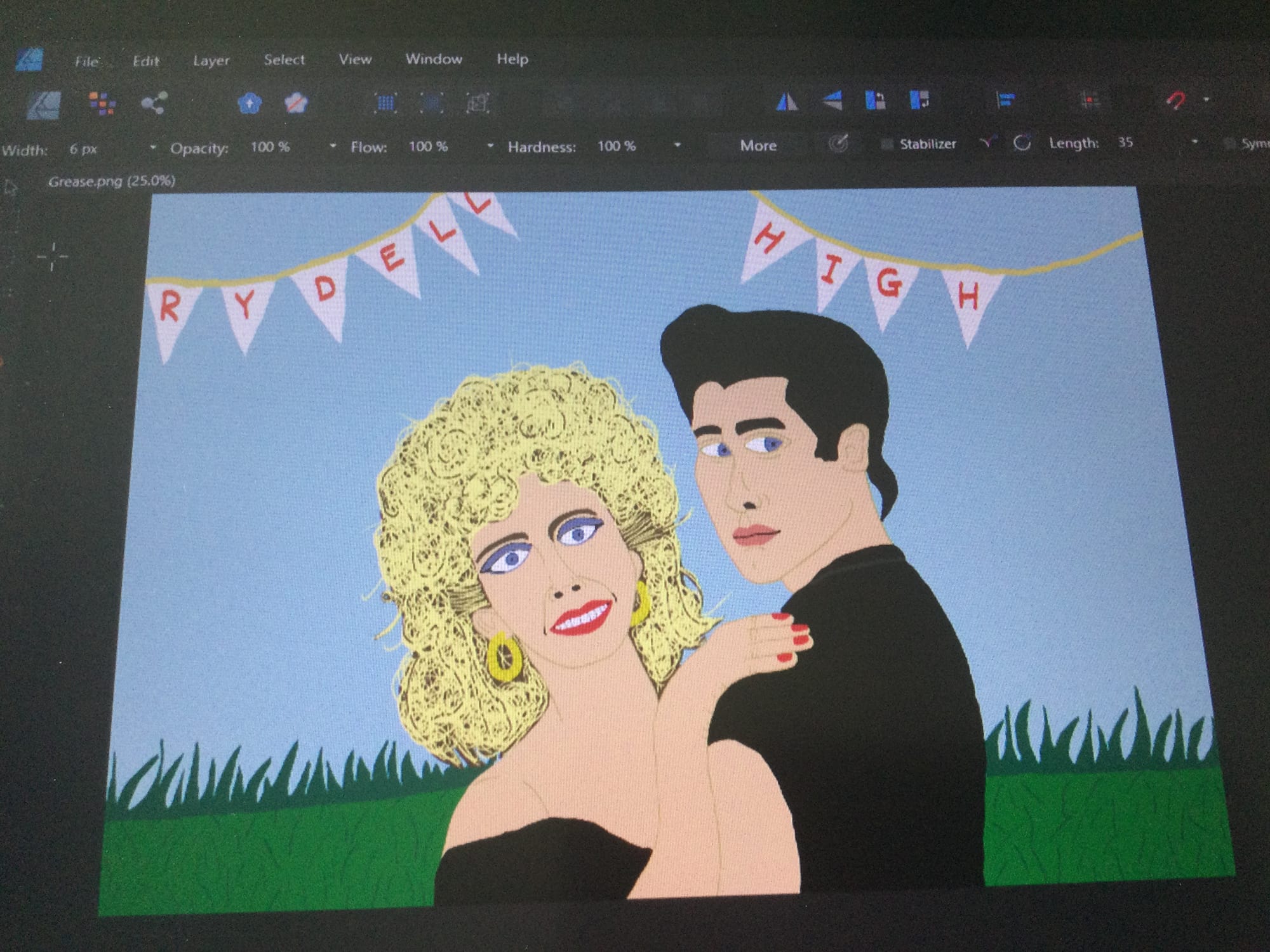1270x952 pixels.
Task: Click the Select All pixel grid icon
Action: point(385,103)
